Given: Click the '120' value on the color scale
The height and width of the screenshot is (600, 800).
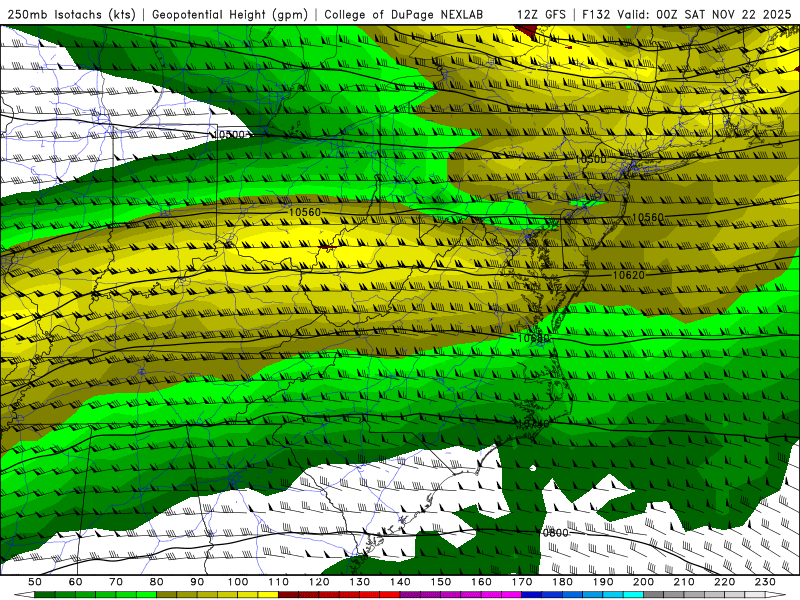Looking at the screenshot, I should pyautogui.click(x=319, y=582).
